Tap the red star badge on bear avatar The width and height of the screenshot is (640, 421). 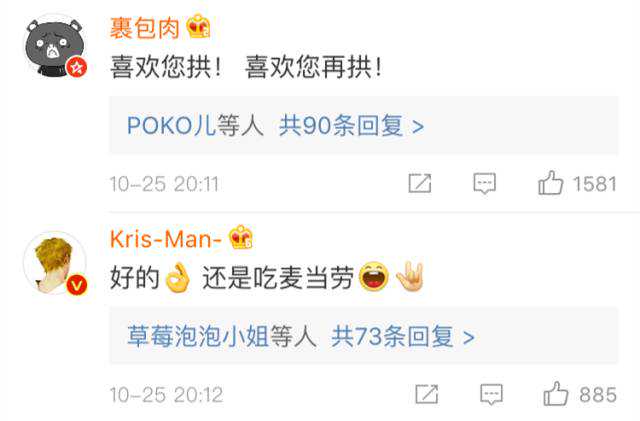click(77, 67)
